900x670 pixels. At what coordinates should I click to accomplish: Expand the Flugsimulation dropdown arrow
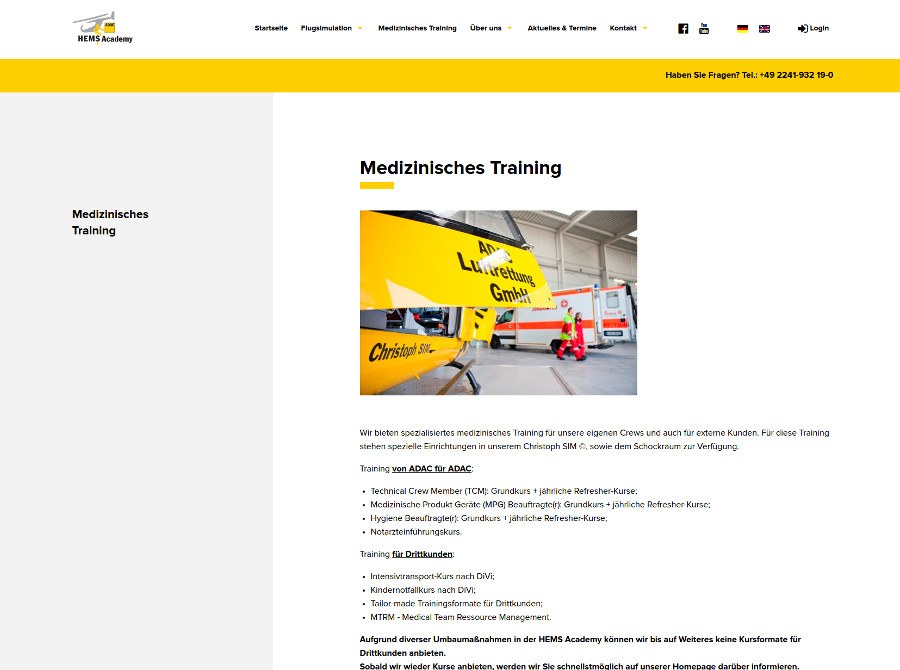coord(360,28)
